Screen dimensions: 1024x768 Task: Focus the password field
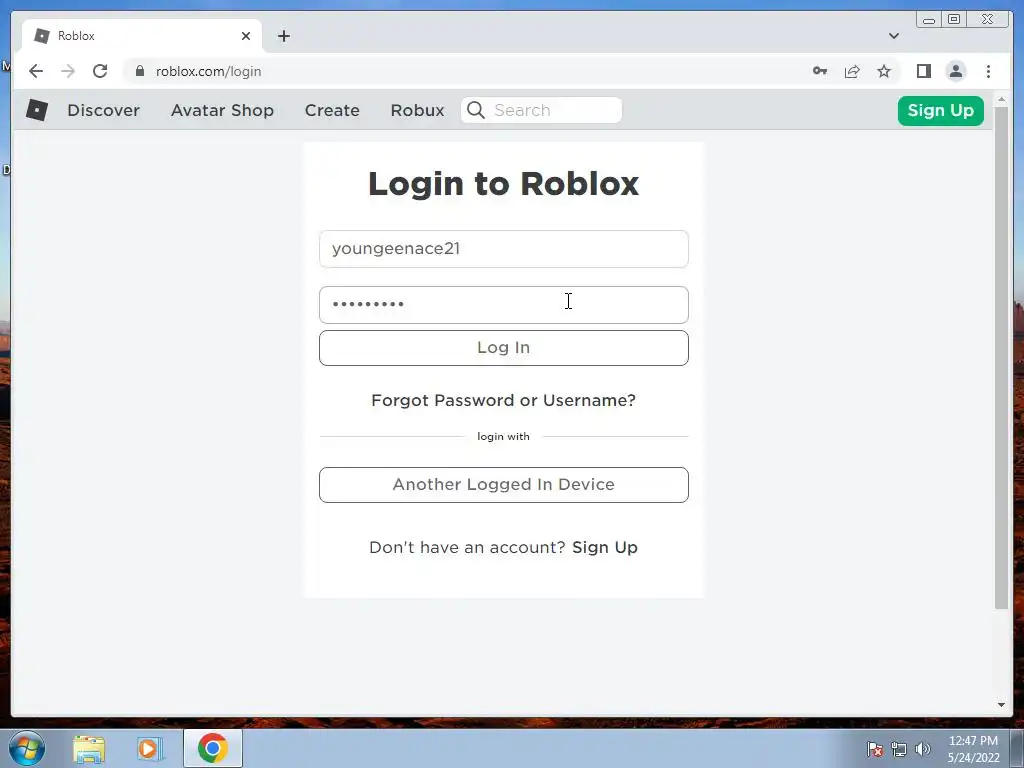tap(504, 305)
